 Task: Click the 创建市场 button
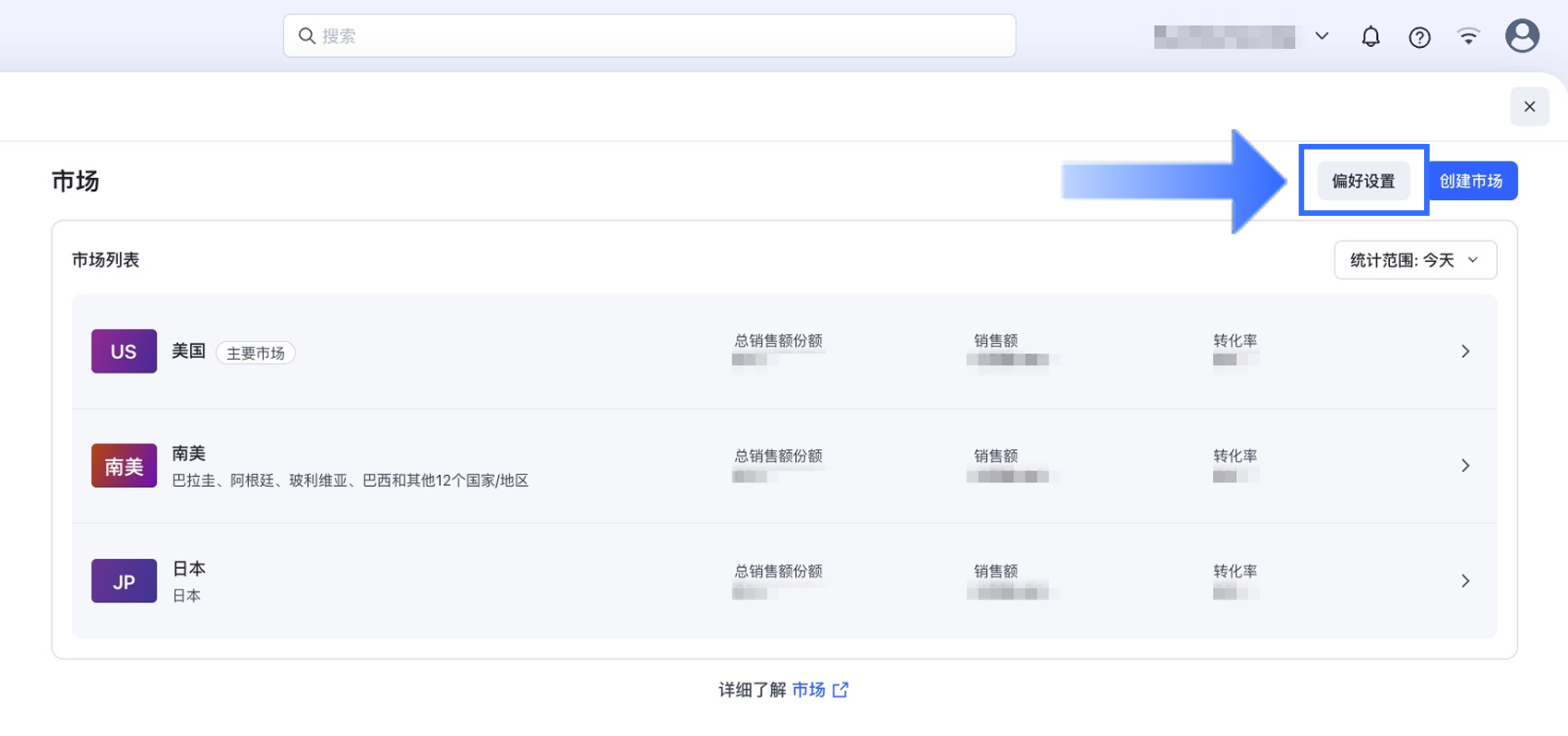coord(1471,181)
